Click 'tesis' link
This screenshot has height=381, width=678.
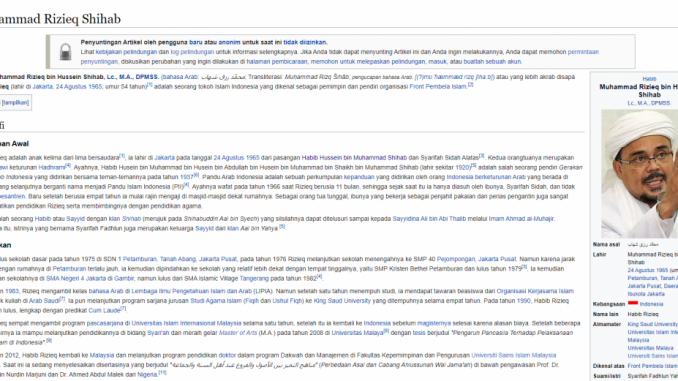pyautogui.click(x=419, y=333)
